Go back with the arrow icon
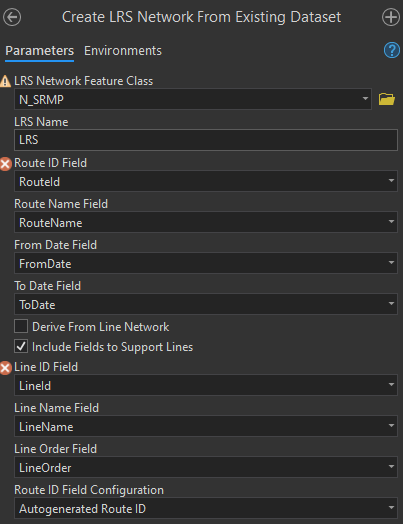Viewport: 403px width, 524px height. click(12, 17)
